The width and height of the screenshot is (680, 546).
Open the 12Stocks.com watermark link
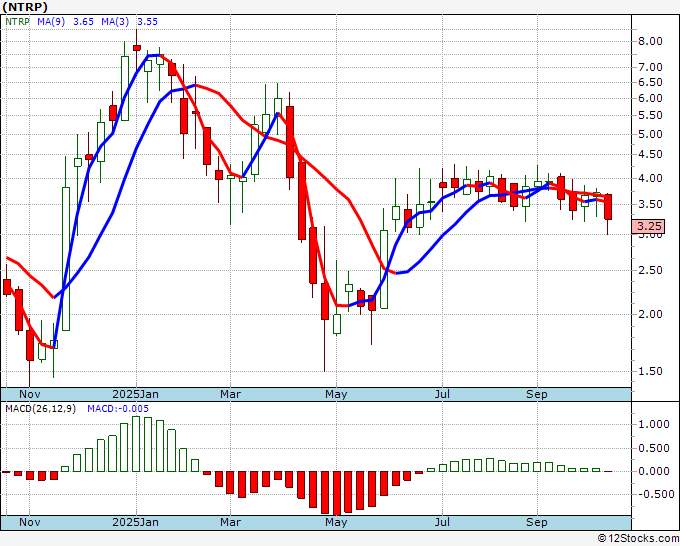pos(636,538)
